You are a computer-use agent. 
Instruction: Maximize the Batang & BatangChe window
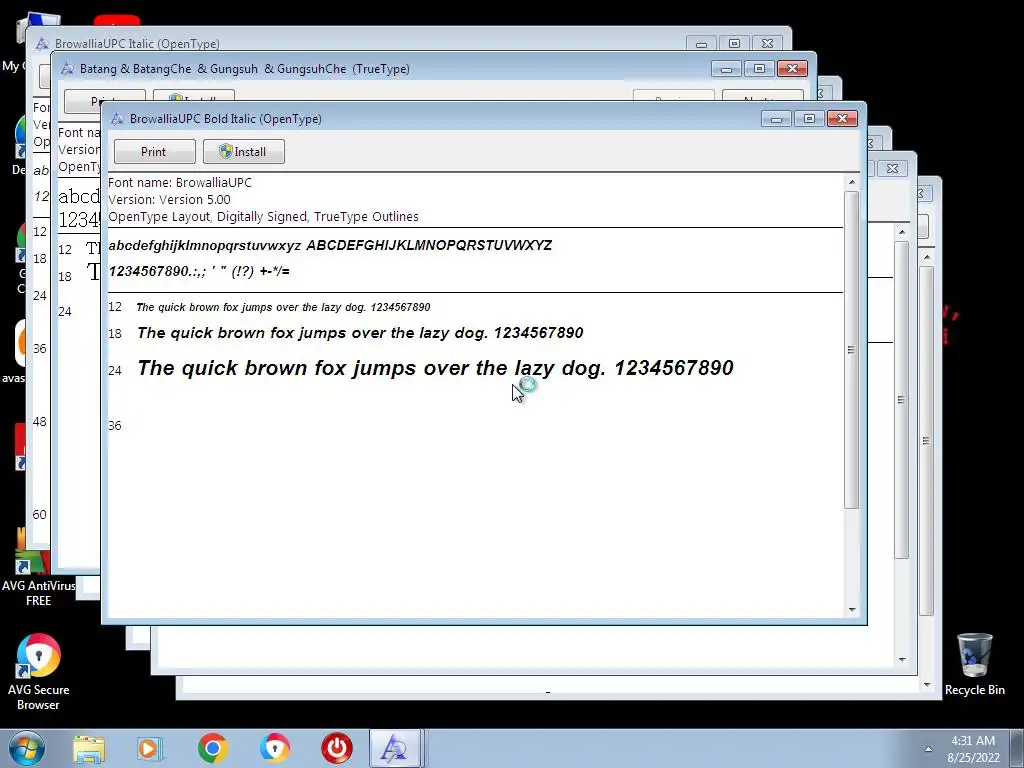(760, 69)
